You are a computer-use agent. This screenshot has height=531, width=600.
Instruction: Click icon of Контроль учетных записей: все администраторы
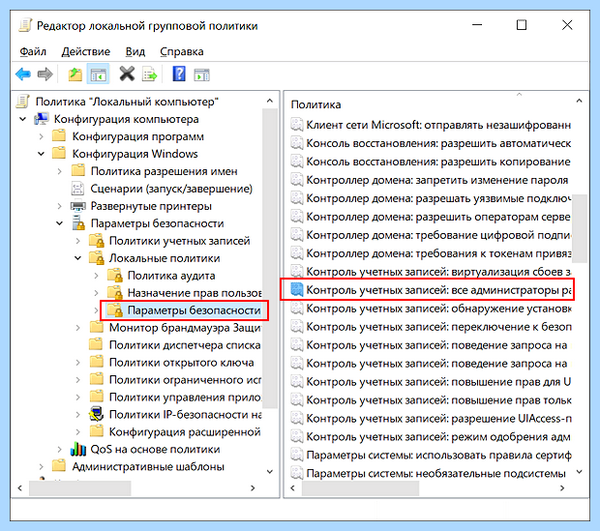(297, 290)
